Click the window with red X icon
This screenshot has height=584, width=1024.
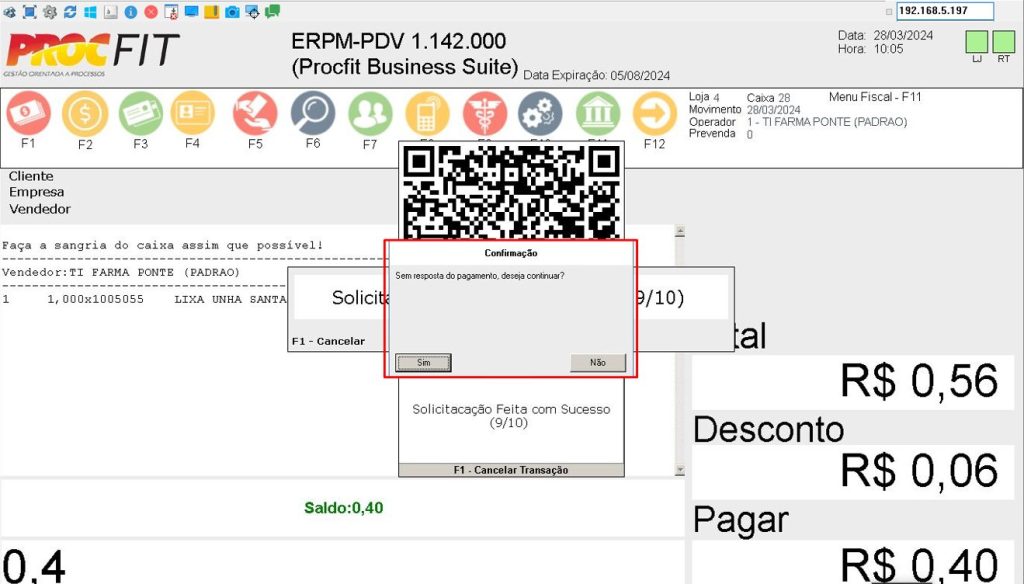click(x=171, y=12)
